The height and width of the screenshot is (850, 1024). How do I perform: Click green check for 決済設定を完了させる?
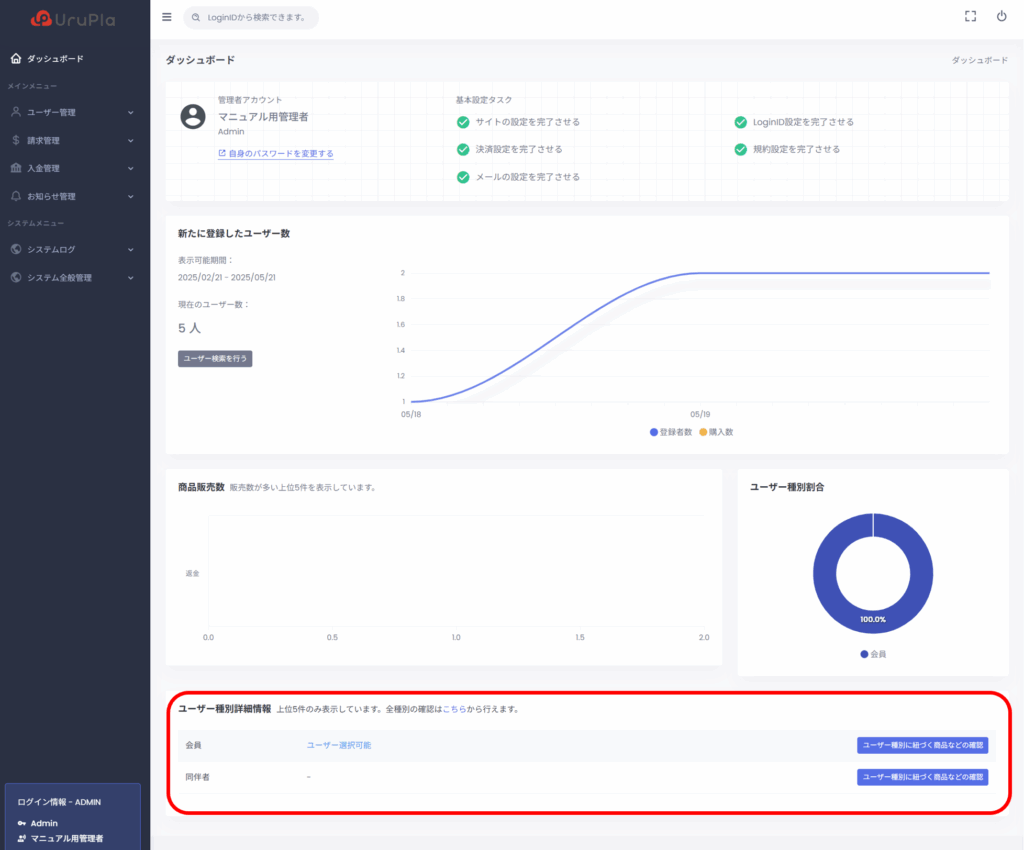coord(463,150)
